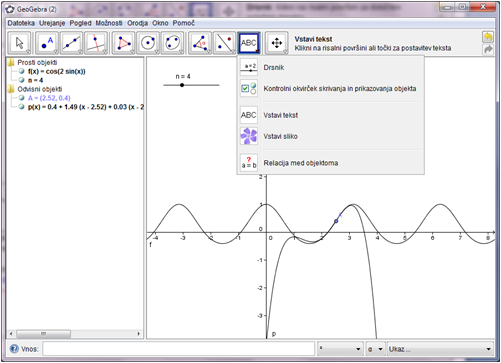Click the help question mark icon beside Vnos
501x363 pixels.
click(x=14, y=349)
